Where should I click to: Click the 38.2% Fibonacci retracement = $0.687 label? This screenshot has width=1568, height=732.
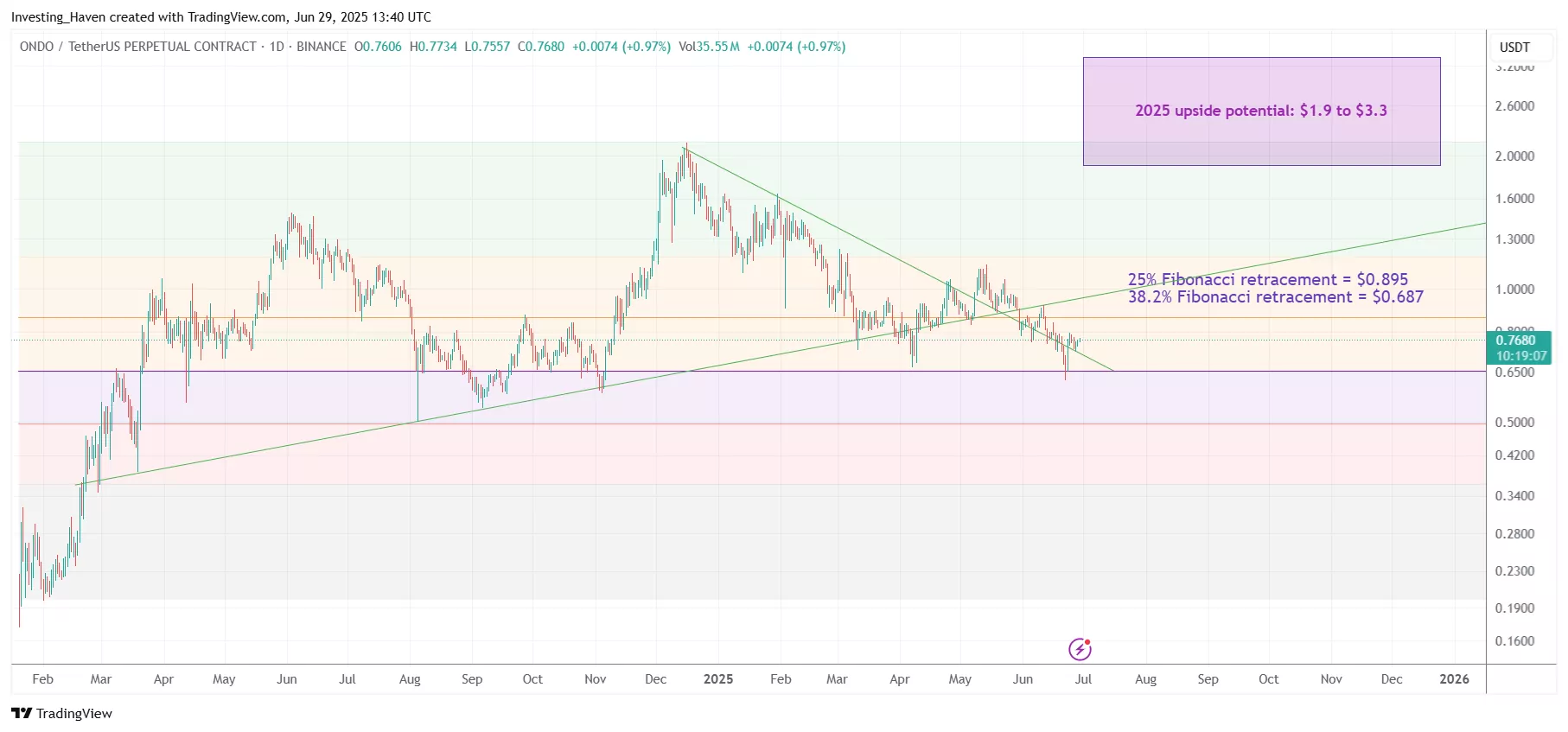pos(1276,296)
